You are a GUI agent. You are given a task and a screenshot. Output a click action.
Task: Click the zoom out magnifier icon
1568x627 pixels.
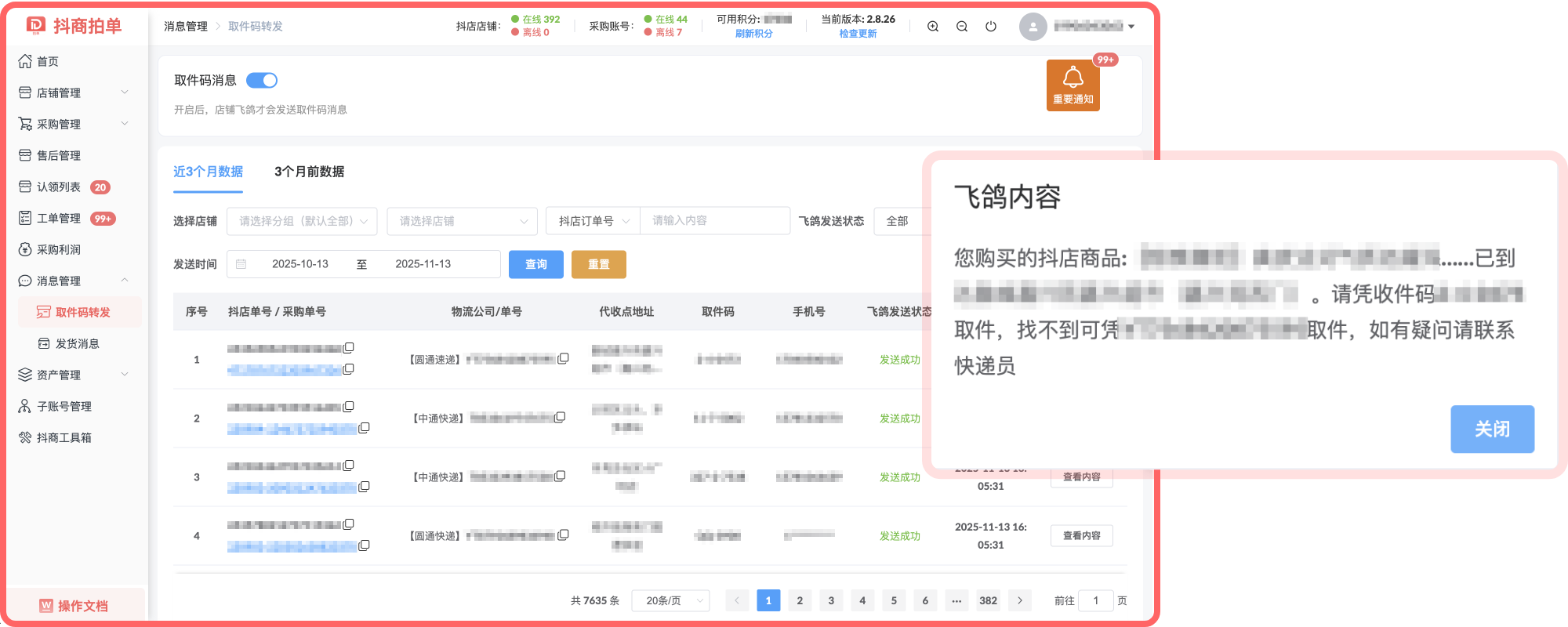click(x=962, y=27)
